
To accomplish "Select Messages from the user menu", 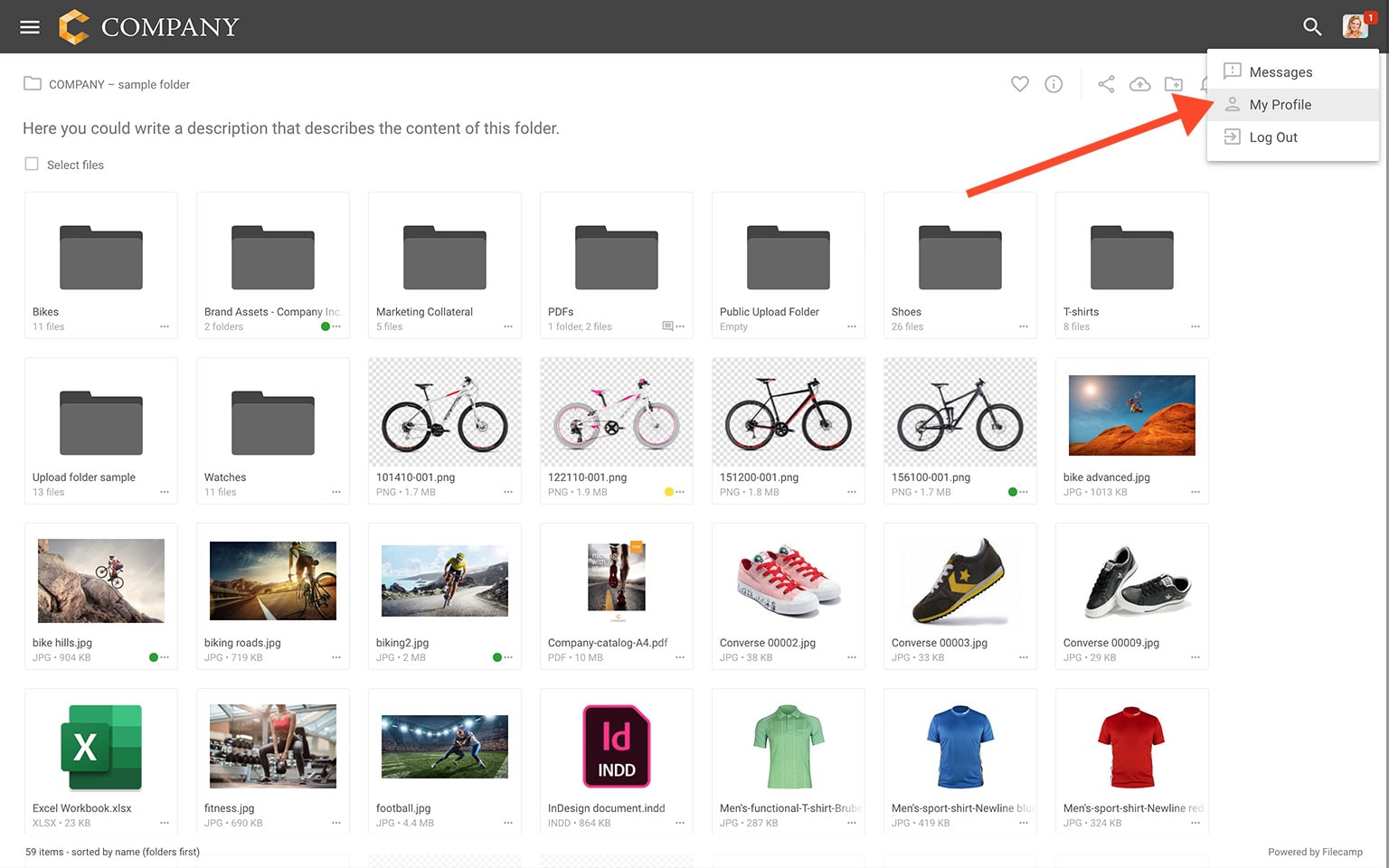I will click(1293, 72).
